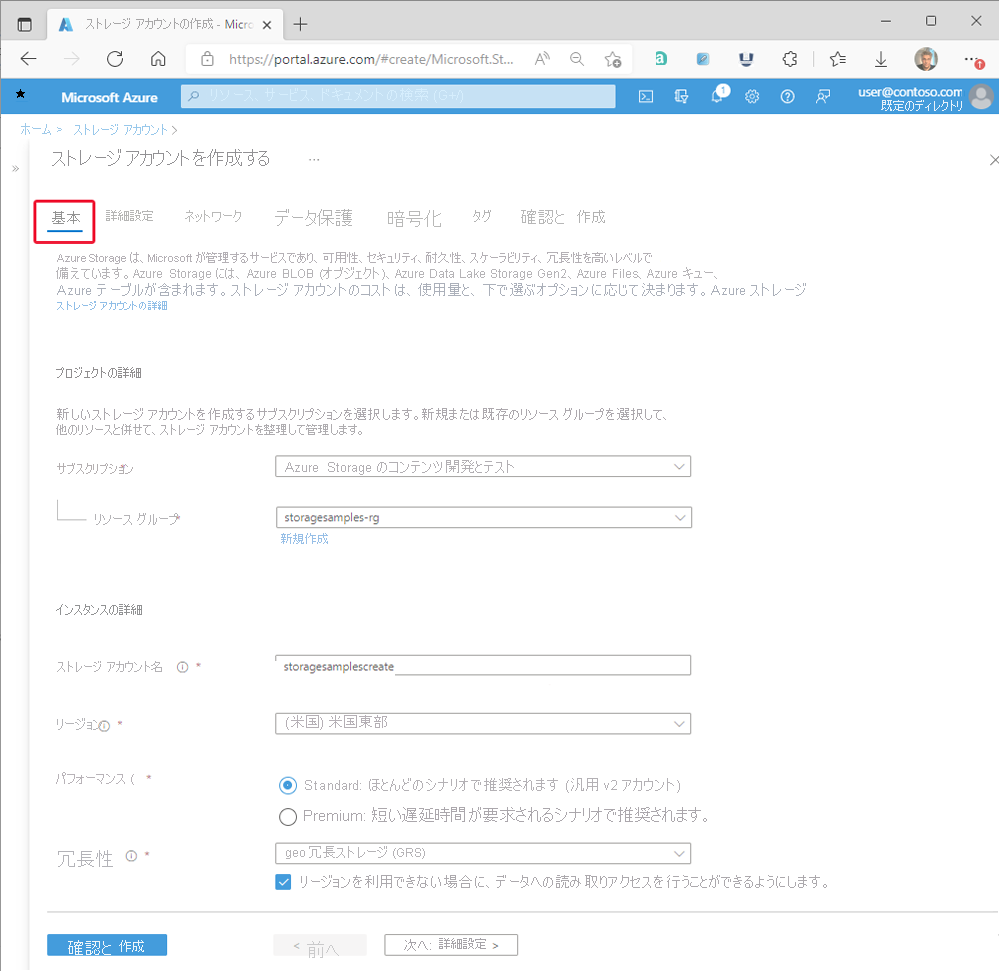This screenshot has width=999, height=971.
Task: Click the Azure resource search box
Action: pyautogui.click(x=398, y=96)
